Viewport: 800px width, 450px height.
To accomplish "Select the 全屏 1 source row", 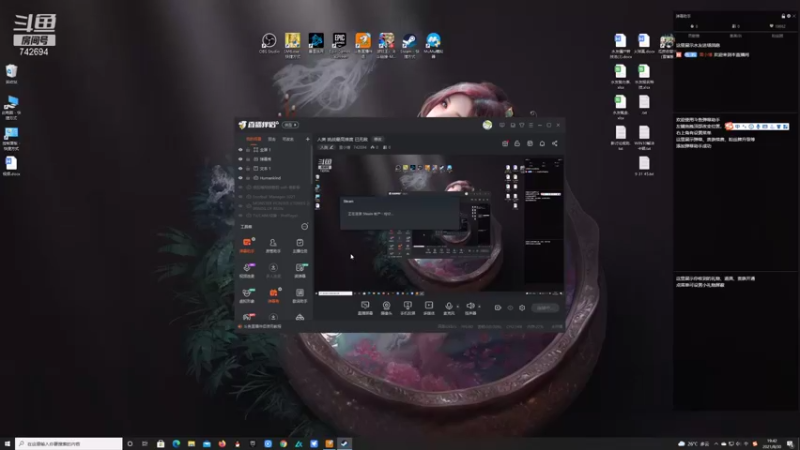I will 274,149.
